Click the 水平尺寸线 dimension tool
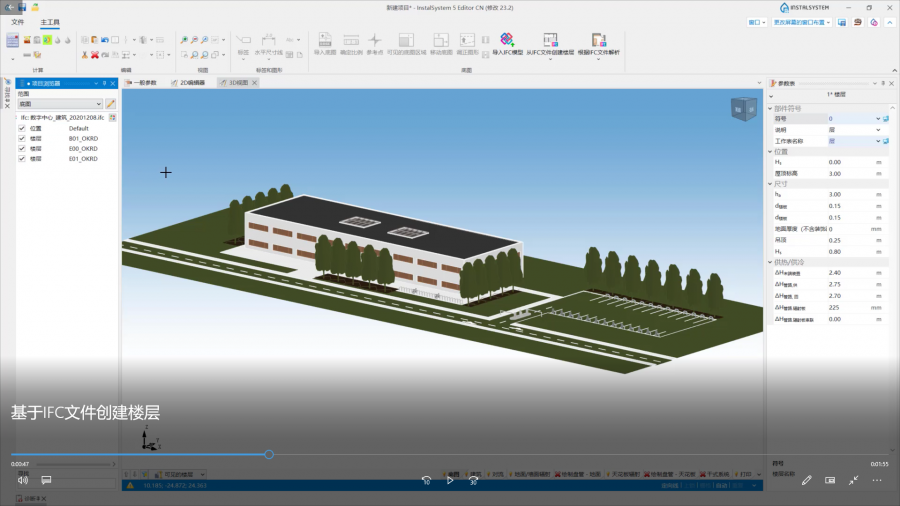The height and width of the screenshot is (506, 900). click(268, 40)
